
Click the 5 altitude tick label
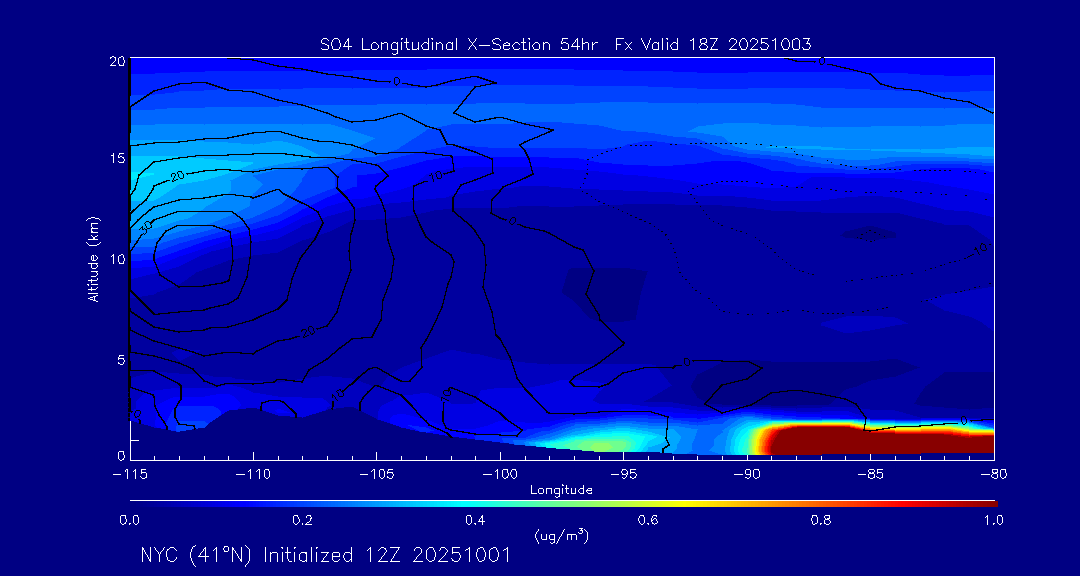119,358
